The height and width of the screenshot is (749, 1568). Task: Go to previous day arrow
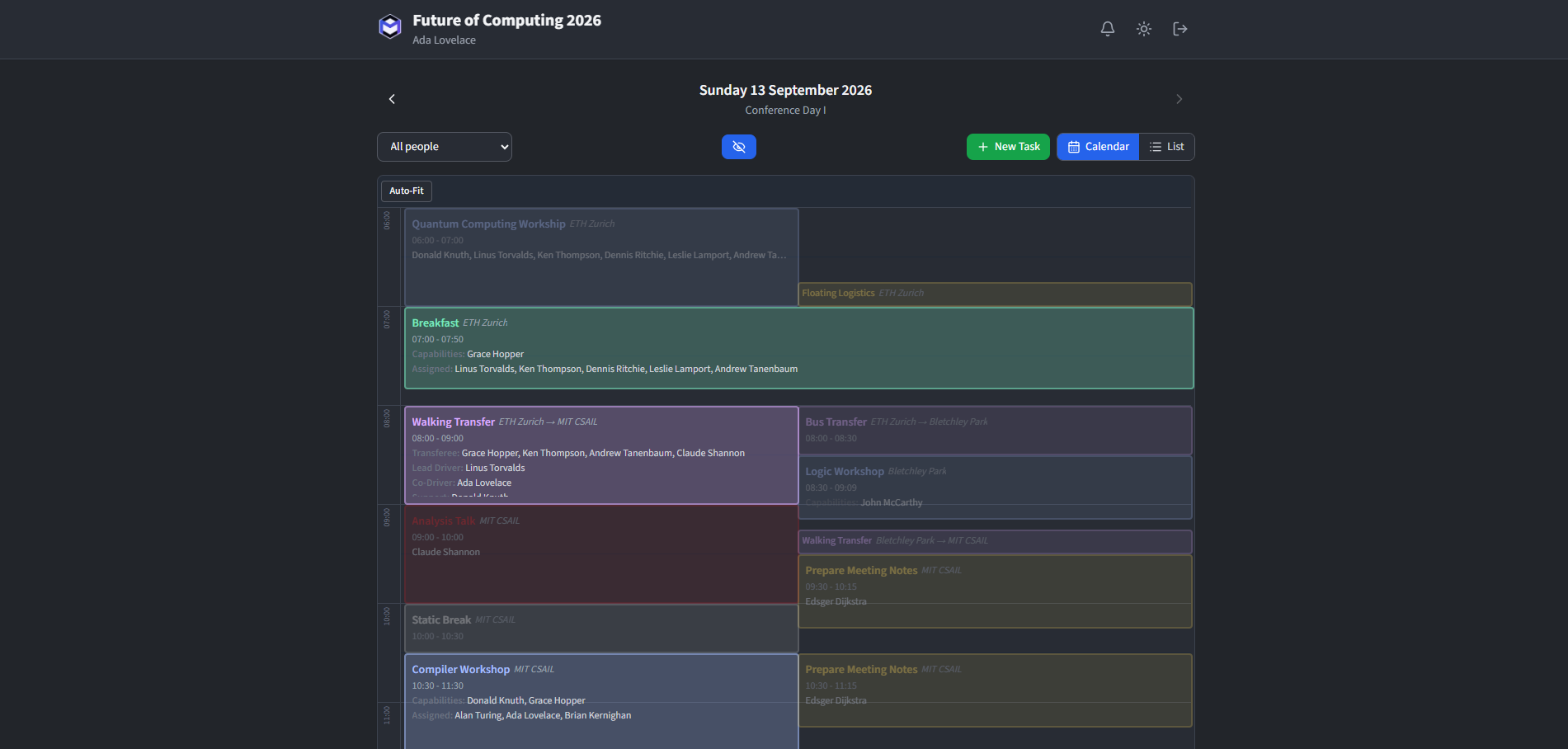pos(392,99)
